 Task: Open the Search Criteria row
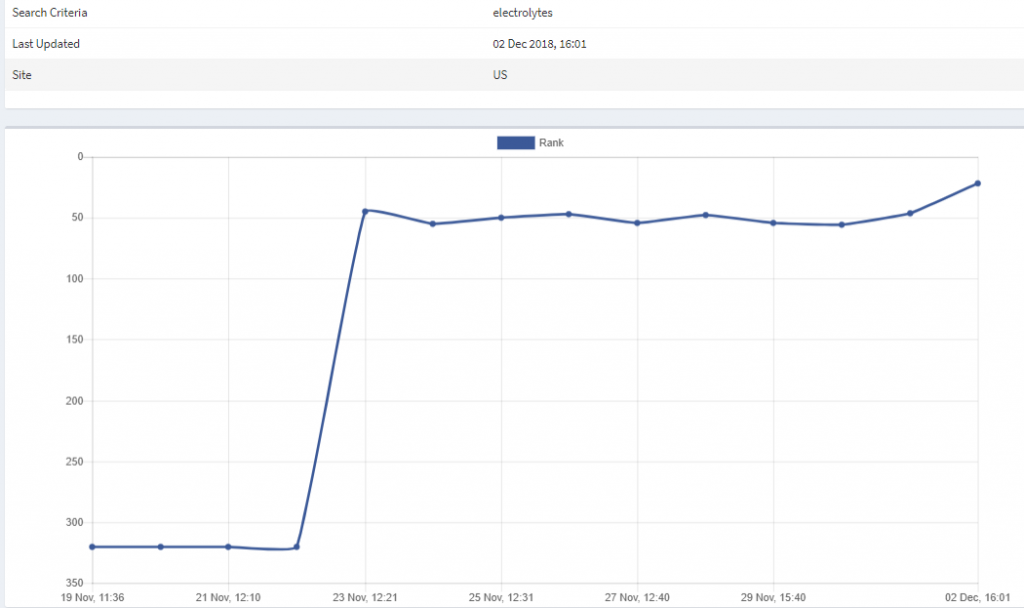tap(48, 13)
